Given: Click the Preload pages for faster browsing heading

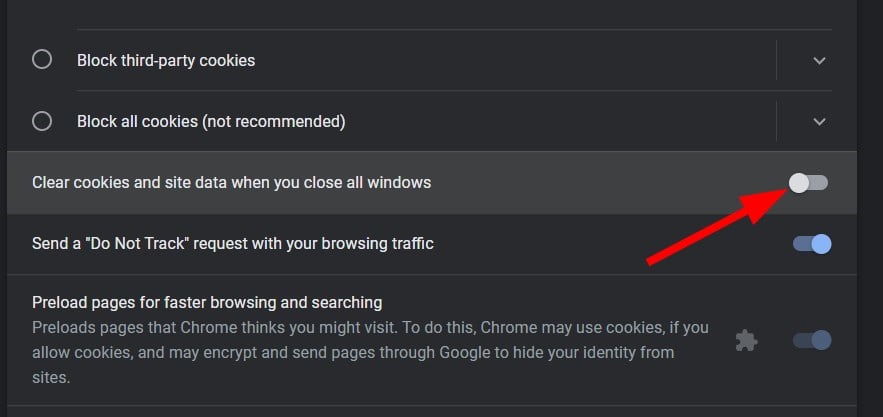Looking at the screenshot, I should [207, 303].
